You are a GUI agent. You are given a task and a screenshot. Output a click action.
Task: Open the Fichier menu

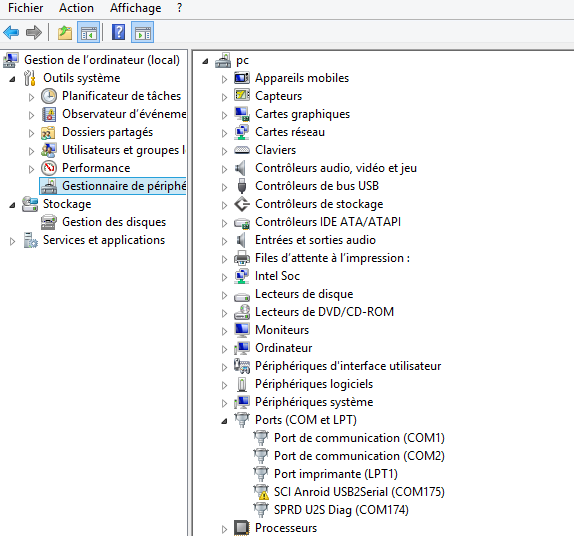[26, 8]
